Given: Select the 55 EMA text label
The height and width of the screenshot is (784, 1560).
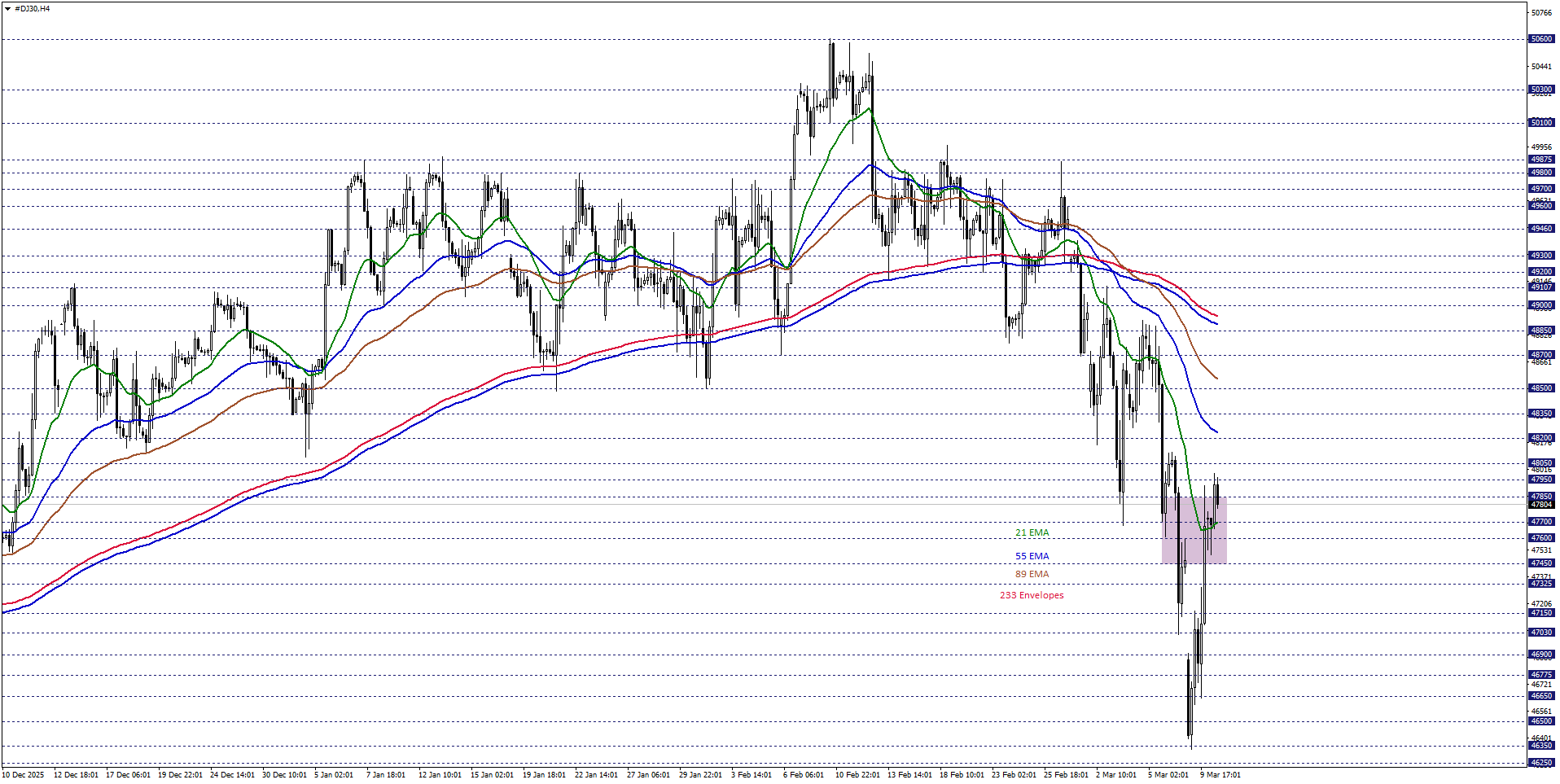Looking at the screenshot, I should pos(1032,556).
